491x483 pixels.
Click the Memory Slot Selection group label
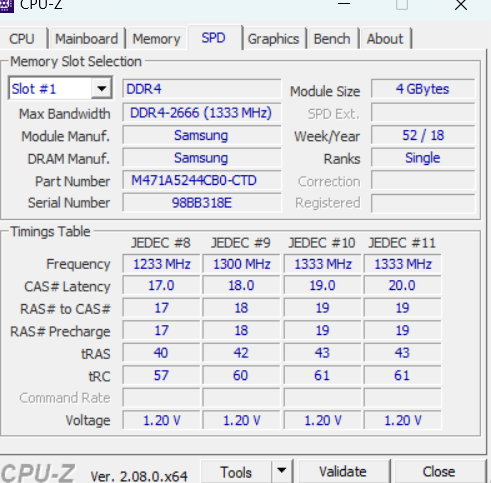[x=76, y=62]
